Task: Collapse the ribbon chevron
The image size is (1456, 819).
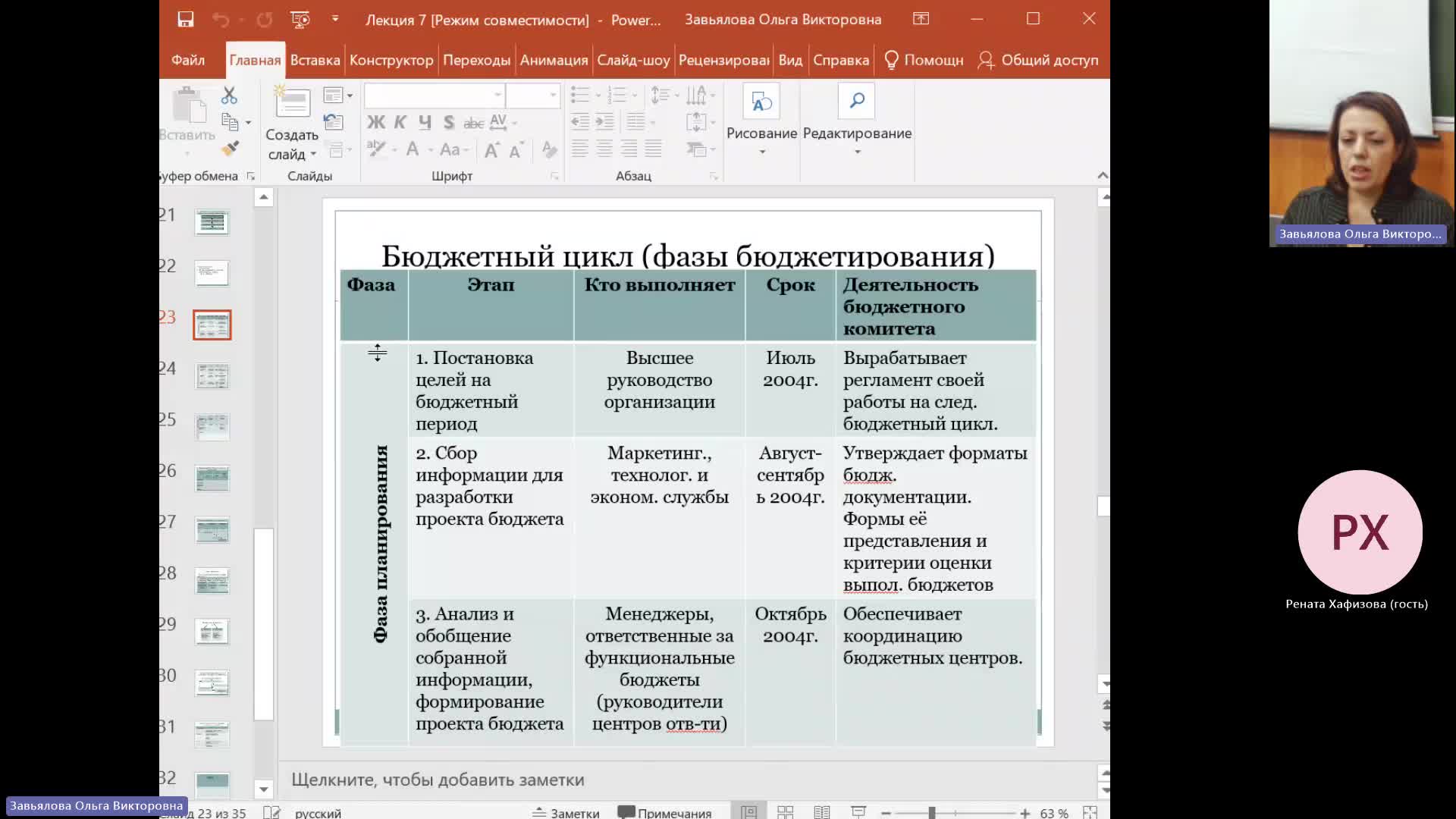Action: click(x=1103, y=175)
